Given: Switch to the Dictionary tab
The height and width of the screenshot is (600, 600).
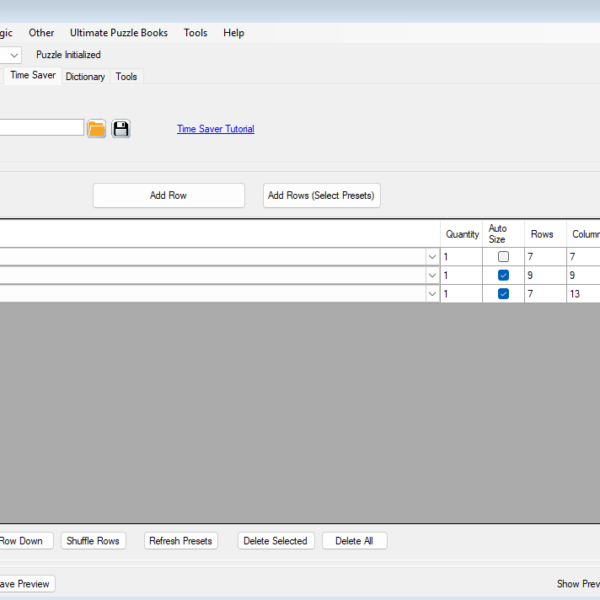Looking at the screenshot, I should pos(85,76).
